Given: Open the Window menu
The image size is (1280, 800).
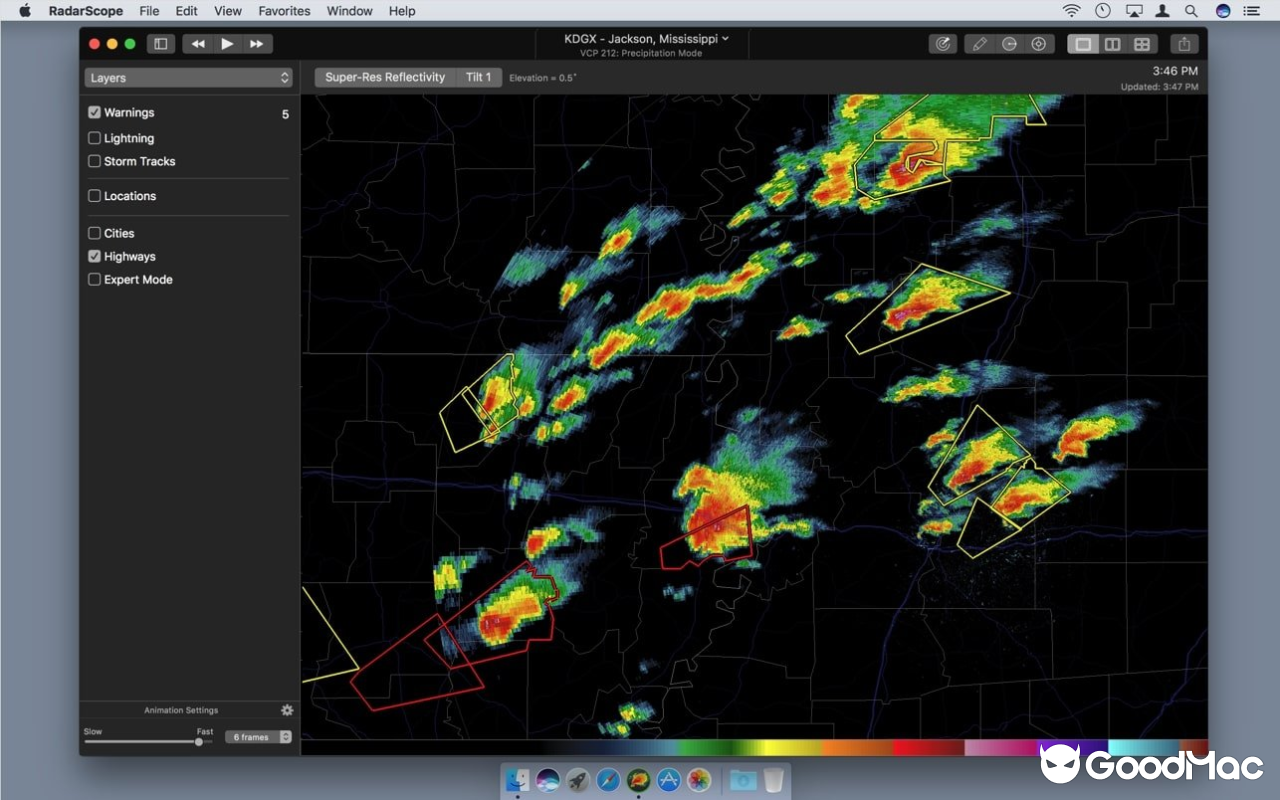Looking at the screenshot, I should tap(350, 11).
